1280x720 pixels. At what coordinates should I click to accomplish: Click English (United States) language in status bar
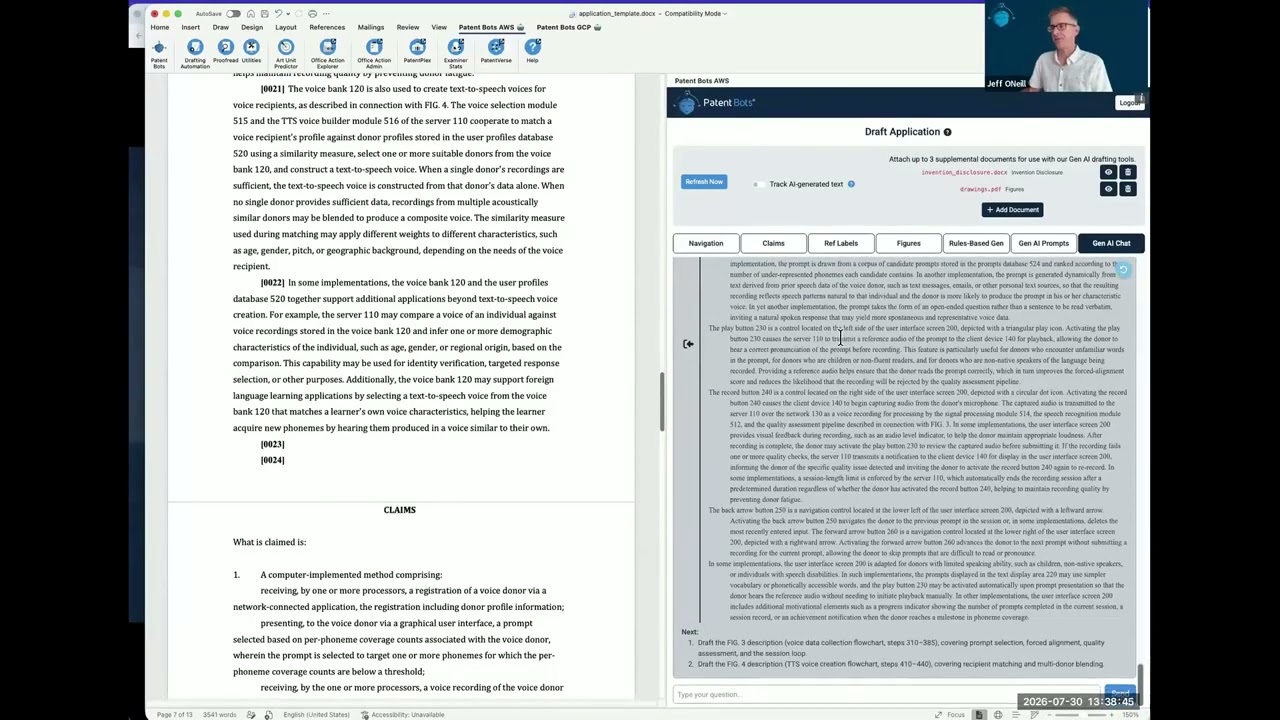316,715
